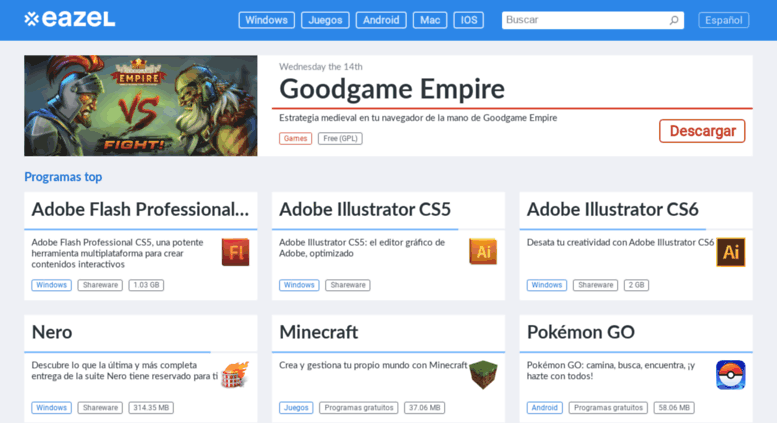Image resolution: width=777 pixels, height=423 pixels.
Task: Open the Programas top heading link
Action: click(x=63, y=177)
